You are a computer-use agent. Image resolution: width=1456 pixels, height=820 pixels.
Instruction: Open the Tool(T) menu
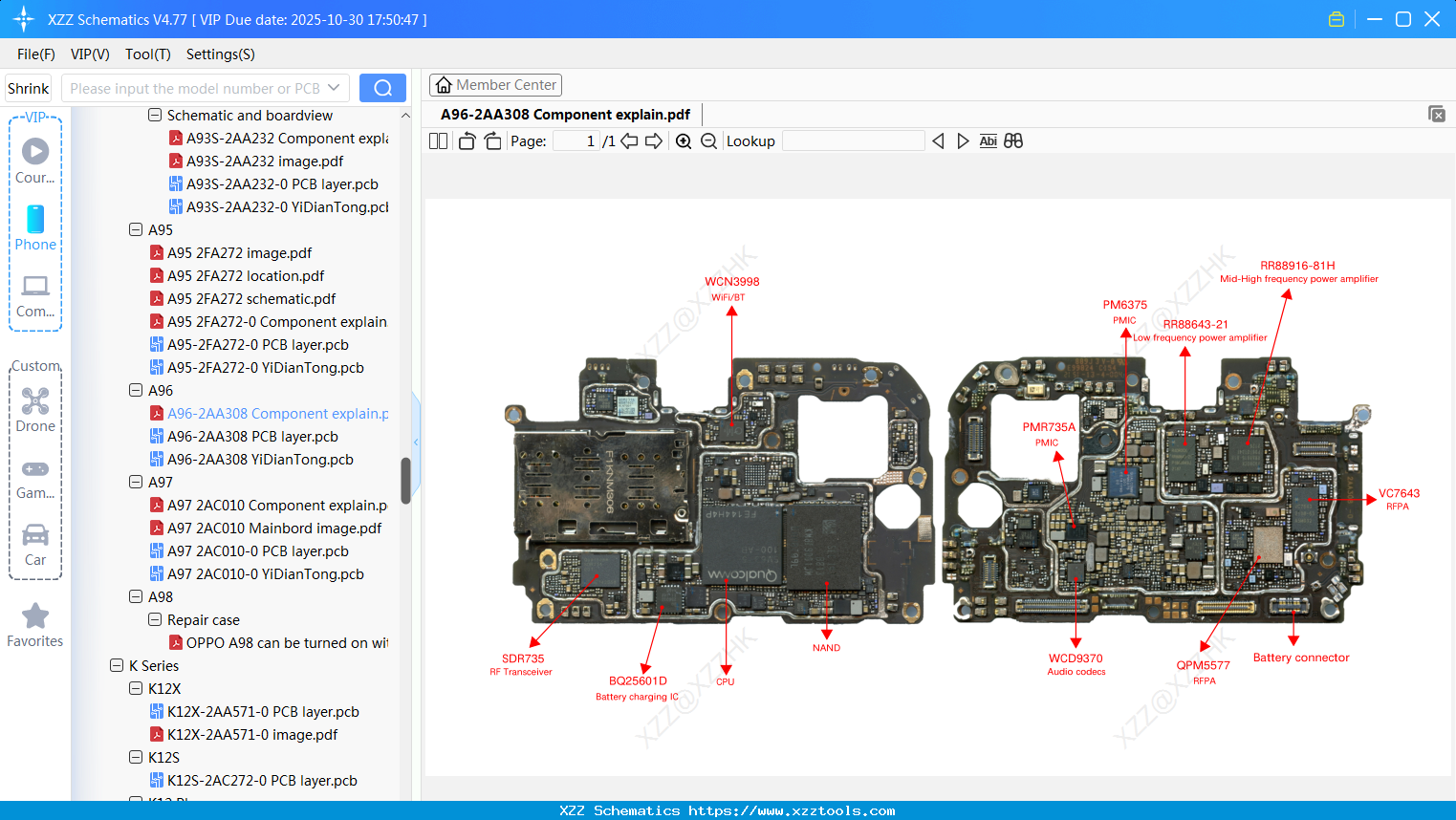click(x=147, y=54)
